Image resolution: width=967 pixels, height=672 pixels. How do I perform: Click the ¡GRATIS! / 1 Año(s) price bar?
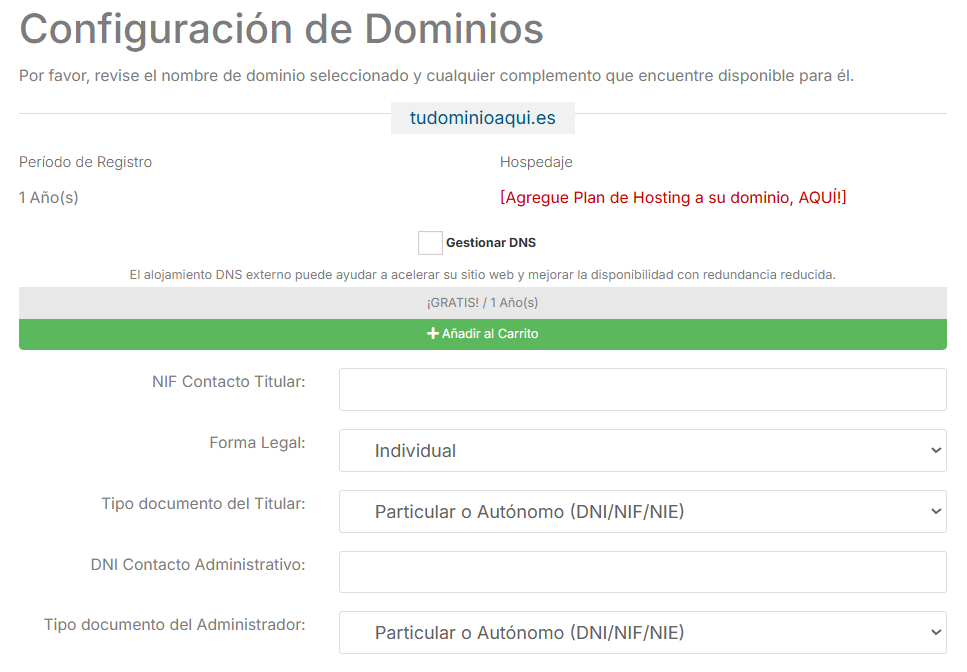(x=482, y=302)
